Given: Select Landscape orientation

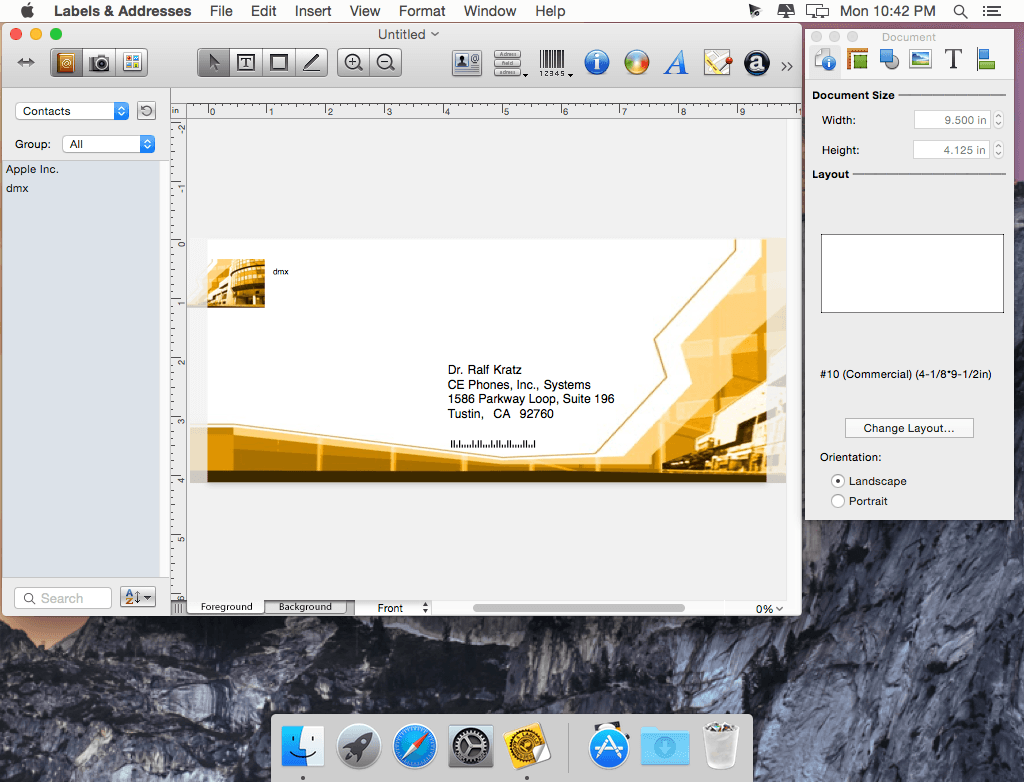Looking at the screenshot, I should tap(839, 481).
